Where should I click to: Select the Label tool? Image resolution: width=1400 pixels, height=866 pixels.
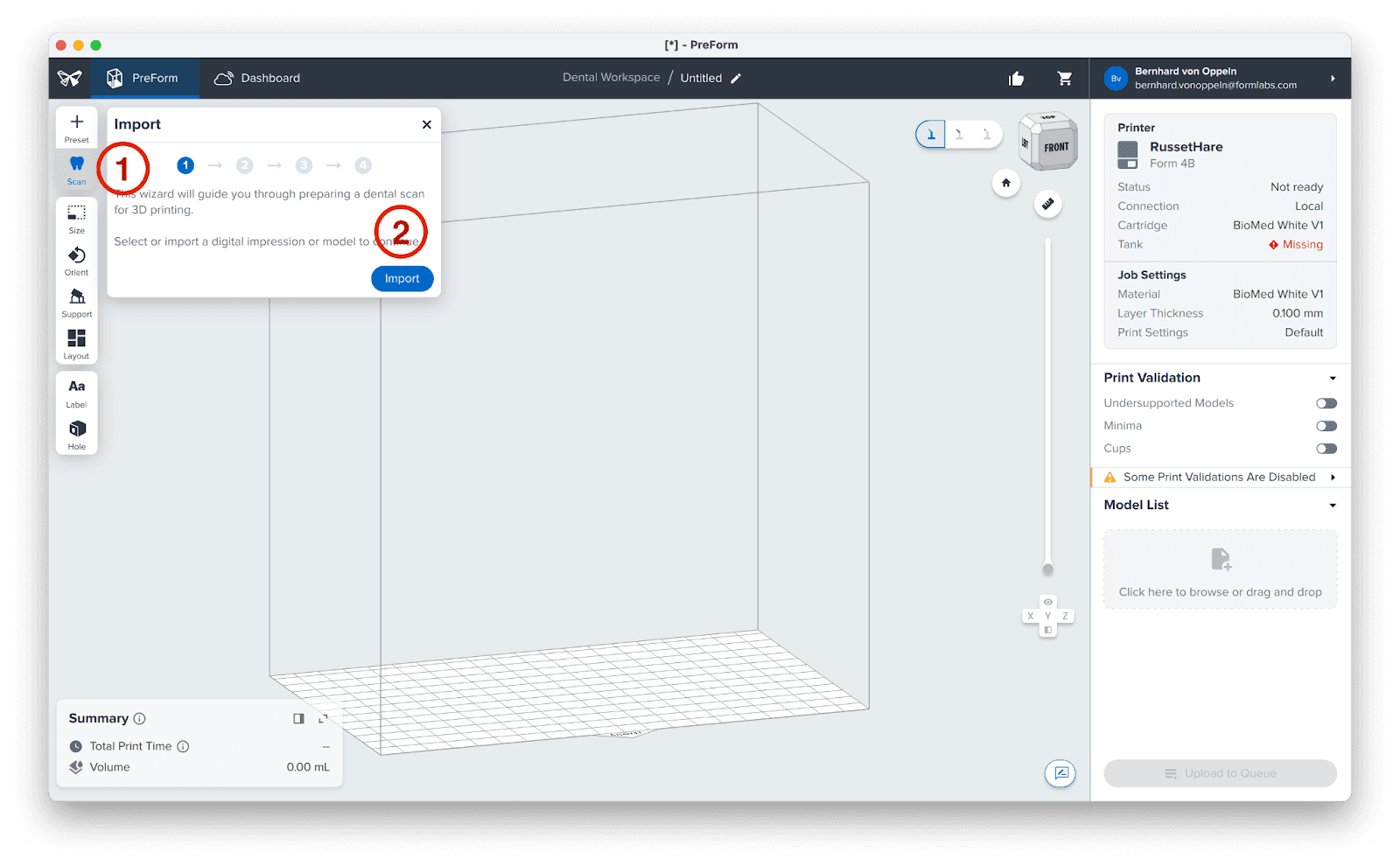[77, 392]
